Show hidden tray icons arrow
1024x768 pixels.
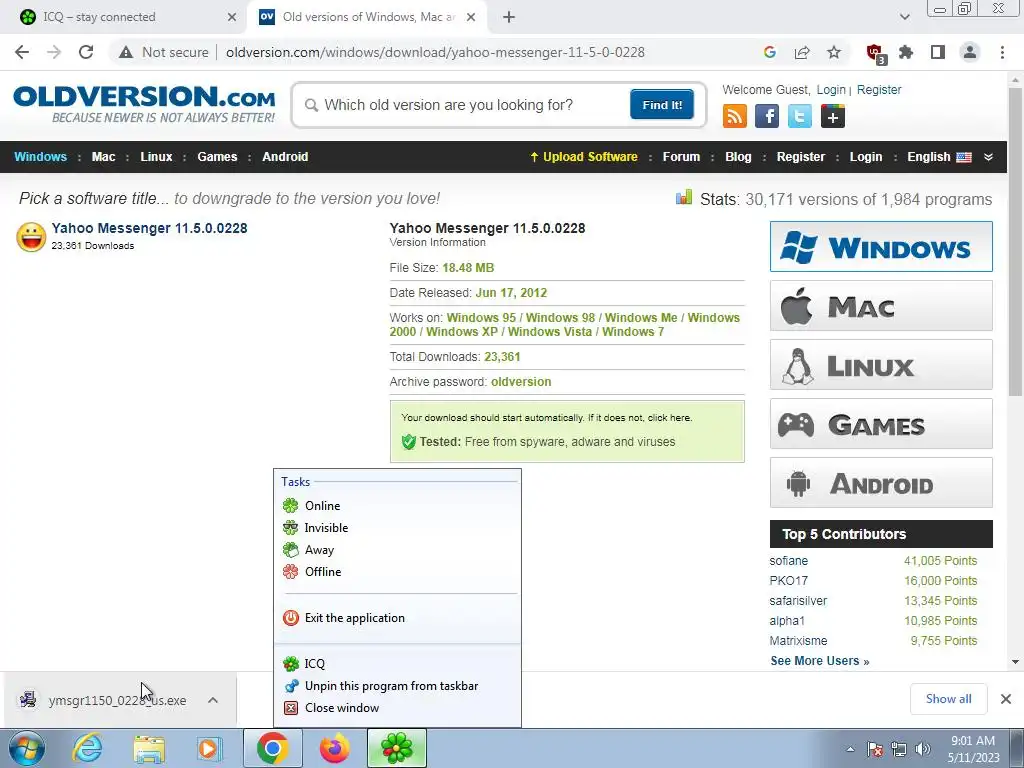click(850, 749)
